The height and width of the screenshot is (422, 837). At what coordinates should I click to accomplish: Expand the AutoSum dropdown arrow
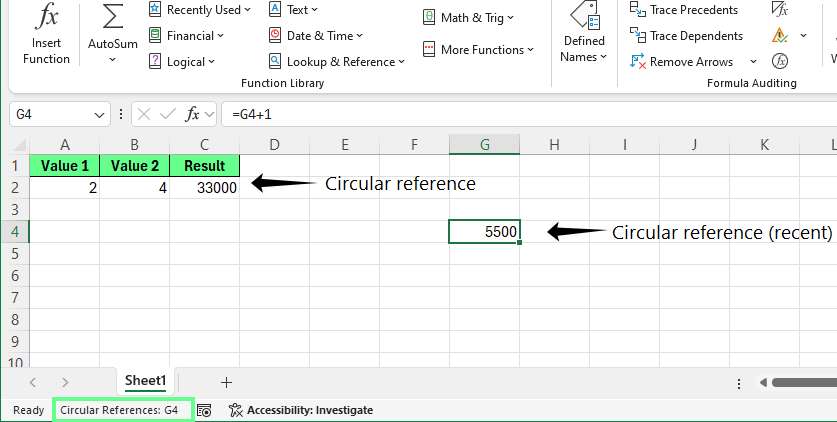coord(112,59)
